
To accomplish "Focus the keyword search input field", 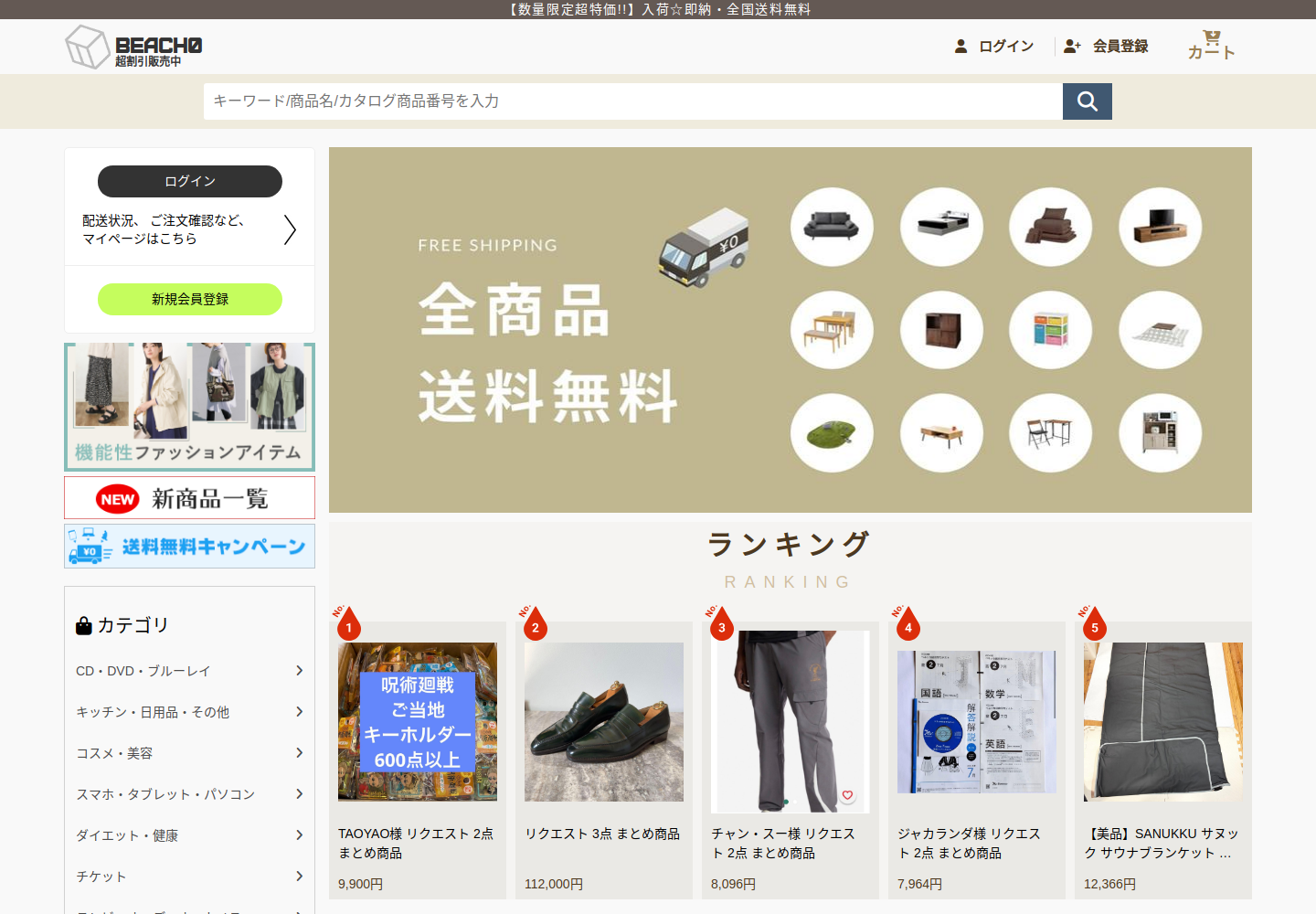I will coord(633,101).
